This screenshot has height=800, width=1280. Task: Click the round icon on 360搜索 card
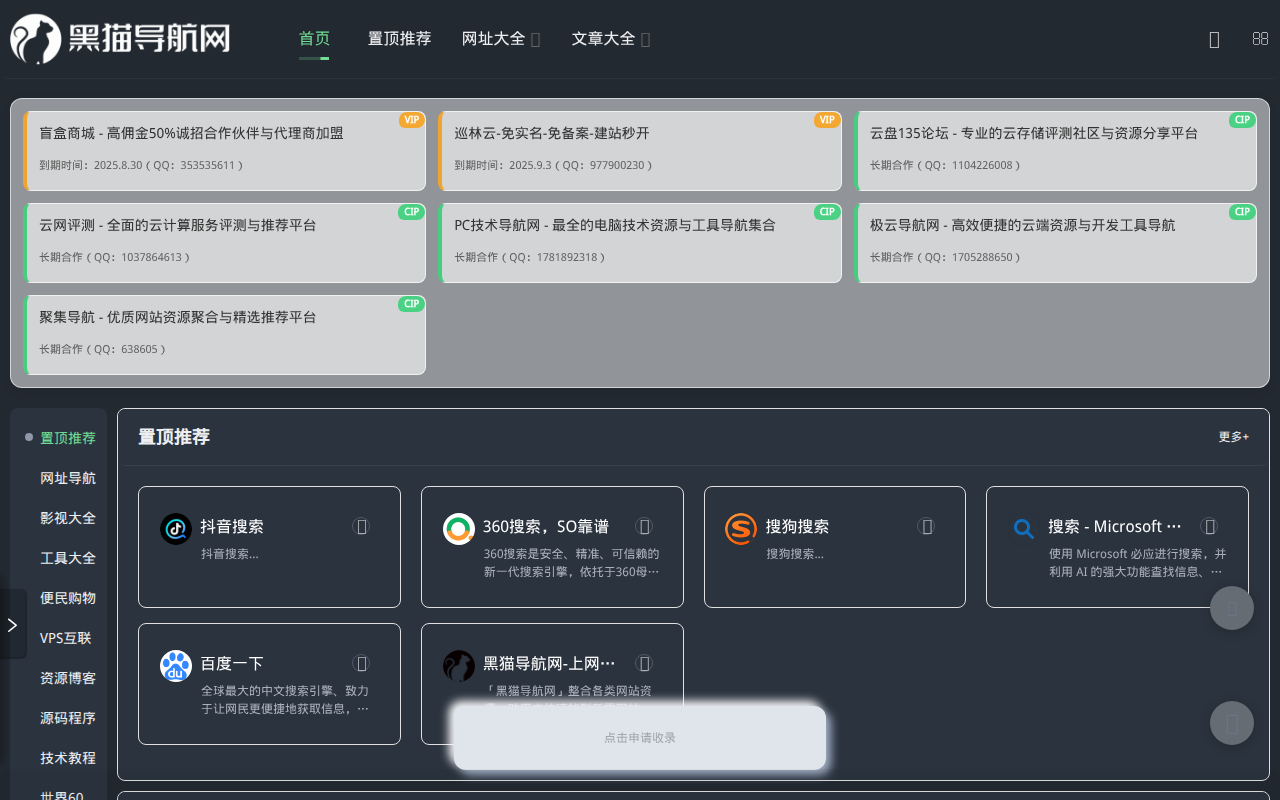pyautogui.click(x=645, y=526)
